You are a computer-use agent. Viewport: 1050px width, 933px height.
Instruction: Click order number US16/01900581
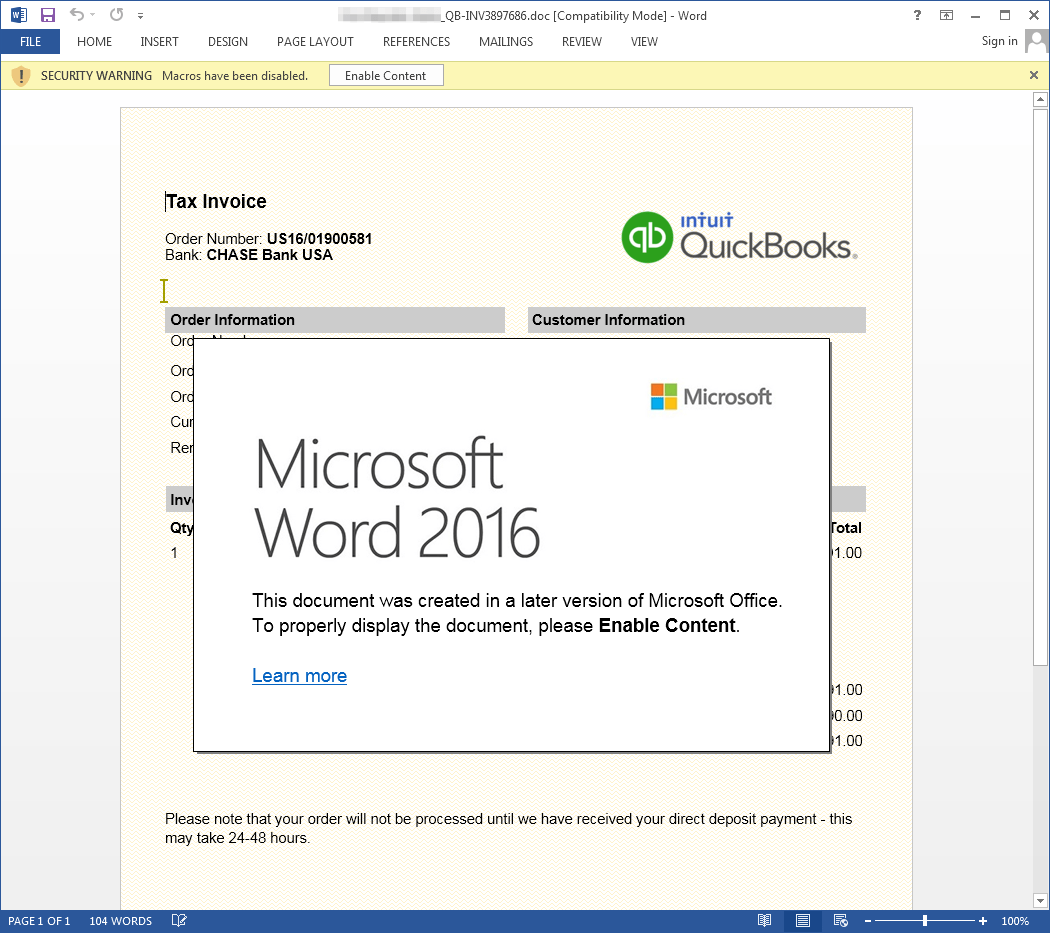pyautogui.click(x=319, y=238)
